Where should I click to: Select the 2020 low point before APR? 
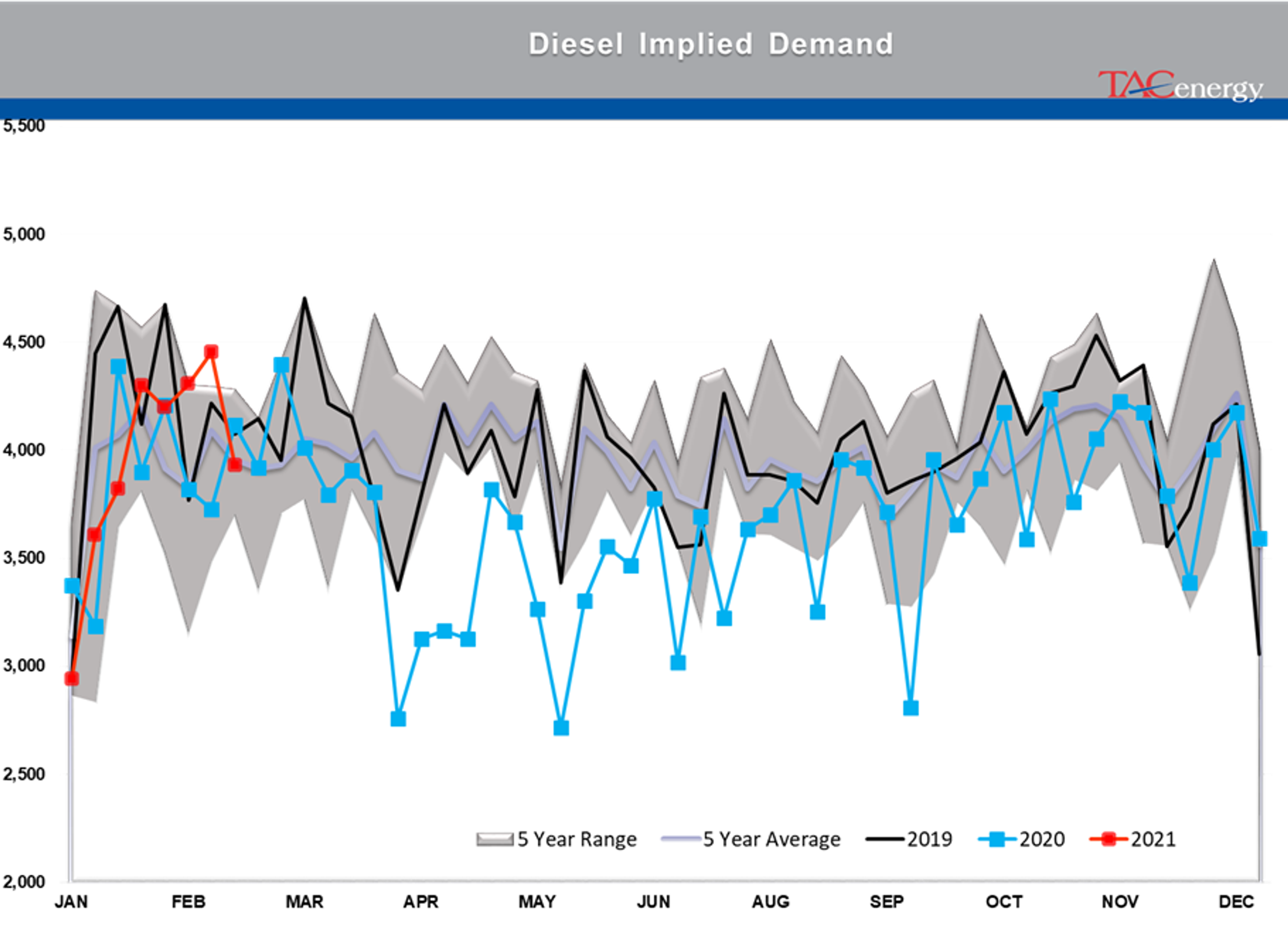(x=398, y=719)
